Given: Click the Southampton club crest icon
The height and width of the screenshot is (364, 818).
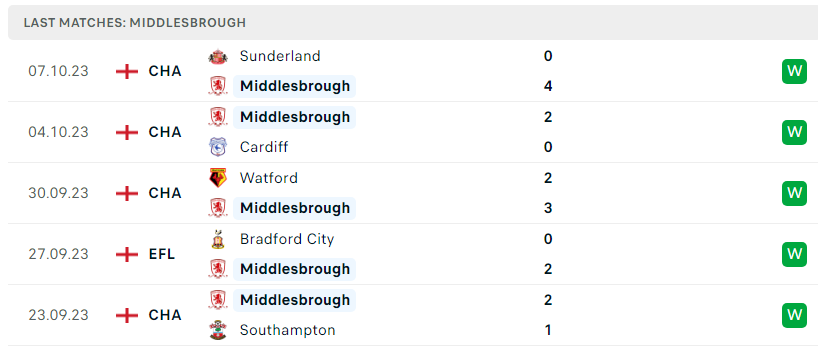Looking at the screenshot, I should click(x=218, y=330).
